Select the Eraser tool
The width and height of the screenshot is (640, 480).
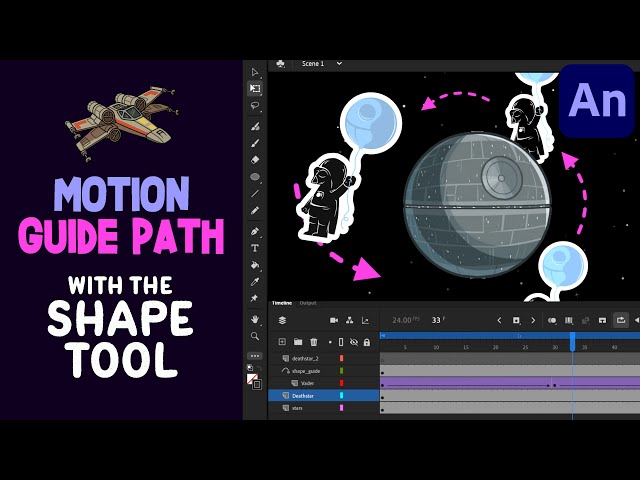tap(255, 160)
